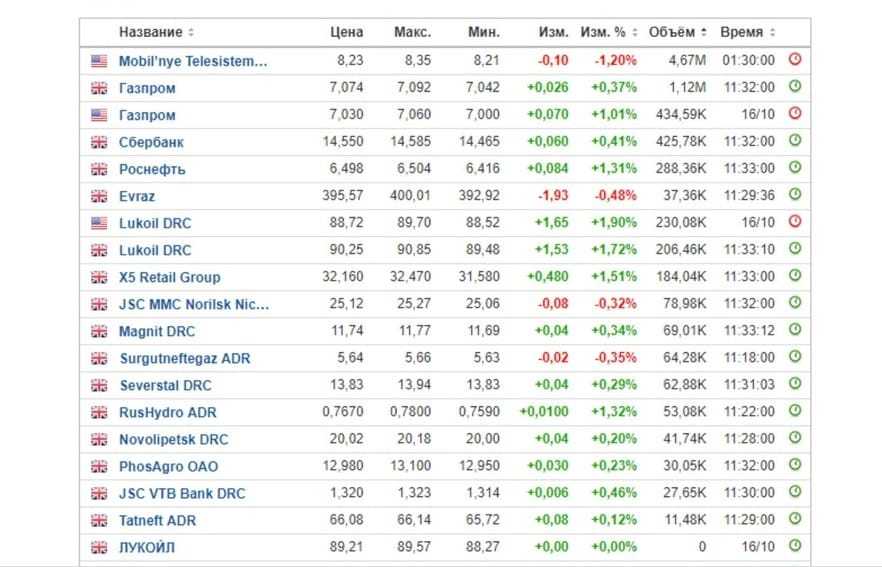Sort the list by Объём column

click(x=677, y=33)
